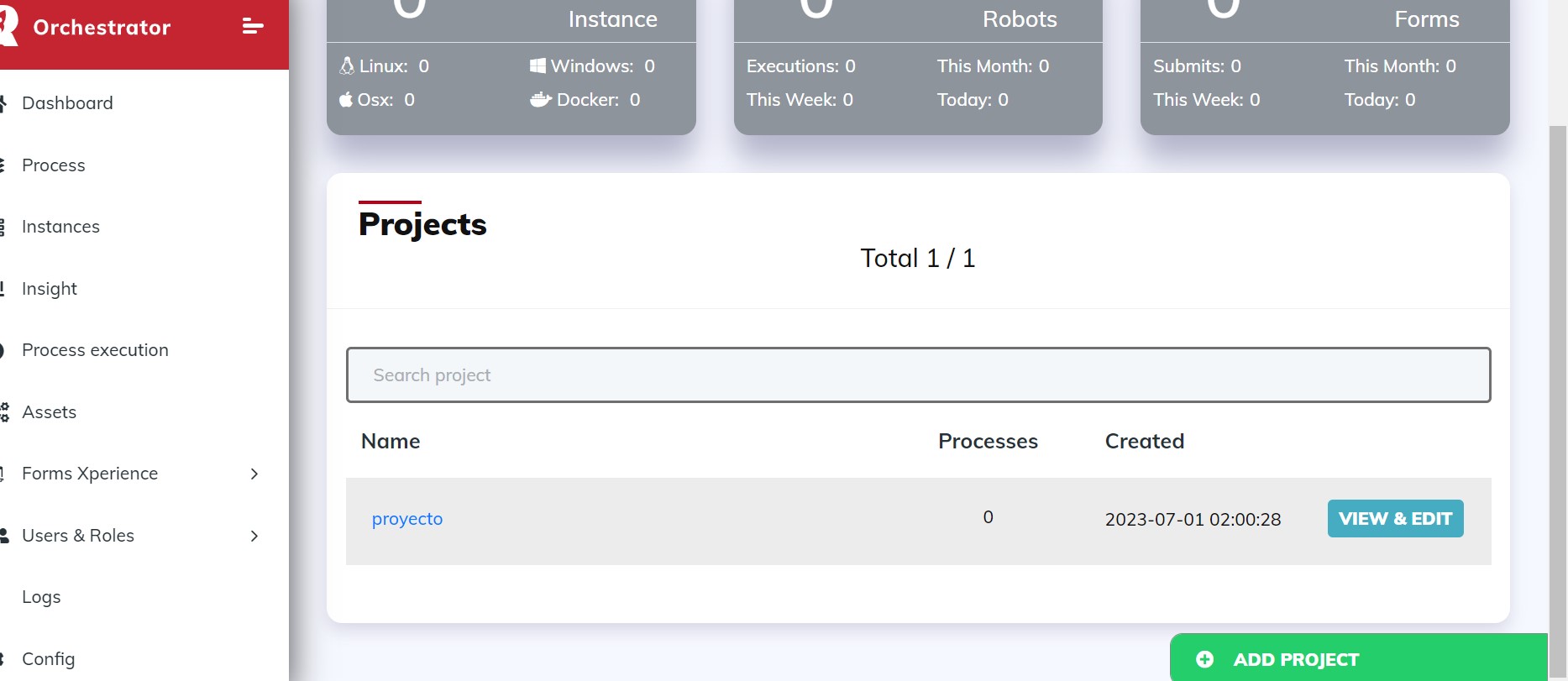Go to Process in the sidebar
This screenshot has width=1568, height=681.
pyautogui.click(x=54, y=165)
